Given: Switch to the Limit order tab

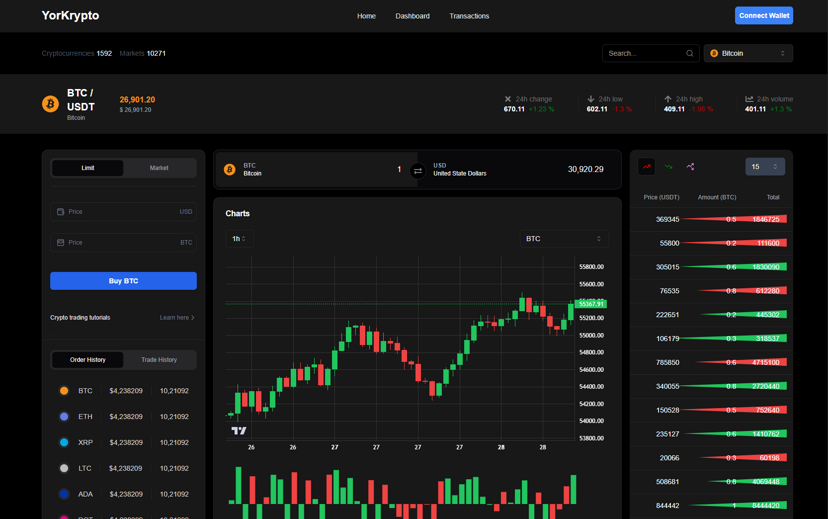Looking at the screenshot, I should tap(88, 168).
